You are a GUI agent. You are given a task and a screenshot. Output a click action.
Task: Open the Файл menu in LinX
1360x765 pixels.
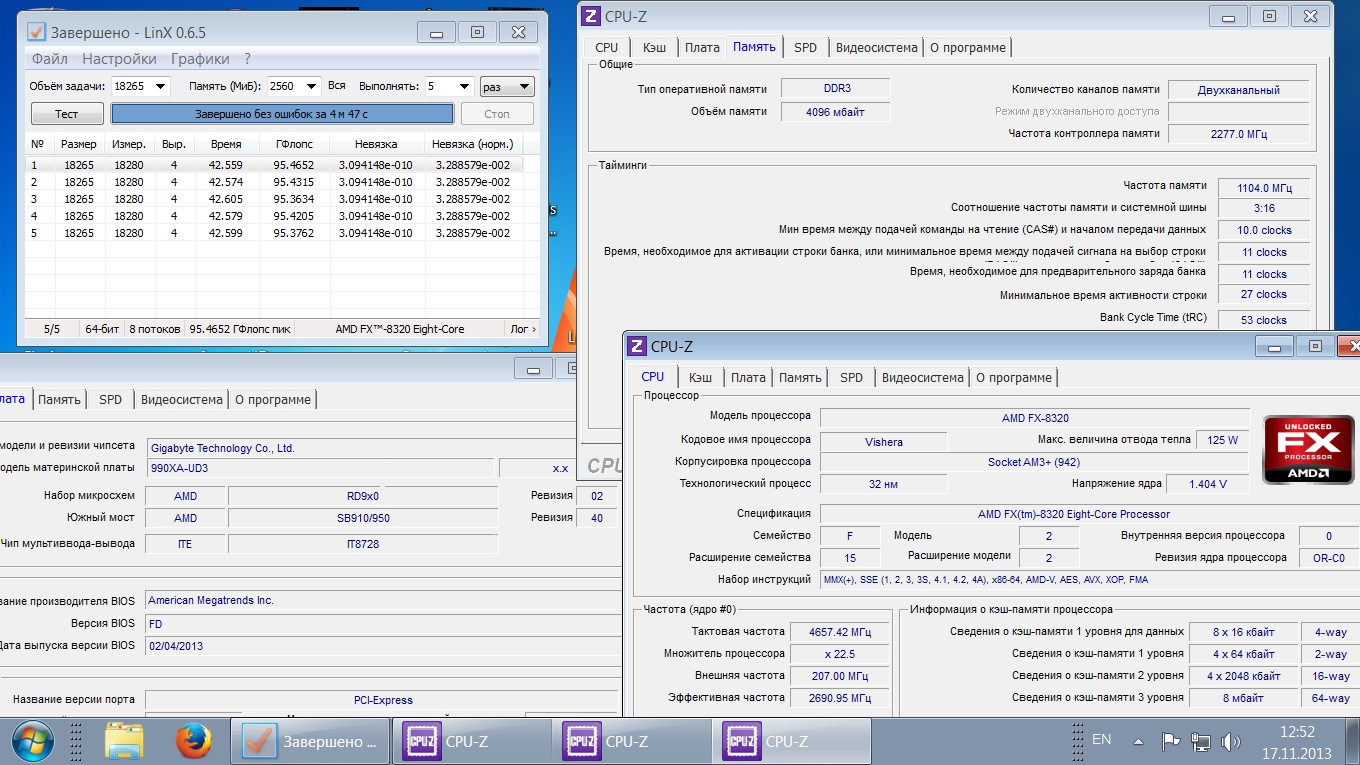(50, 59)
